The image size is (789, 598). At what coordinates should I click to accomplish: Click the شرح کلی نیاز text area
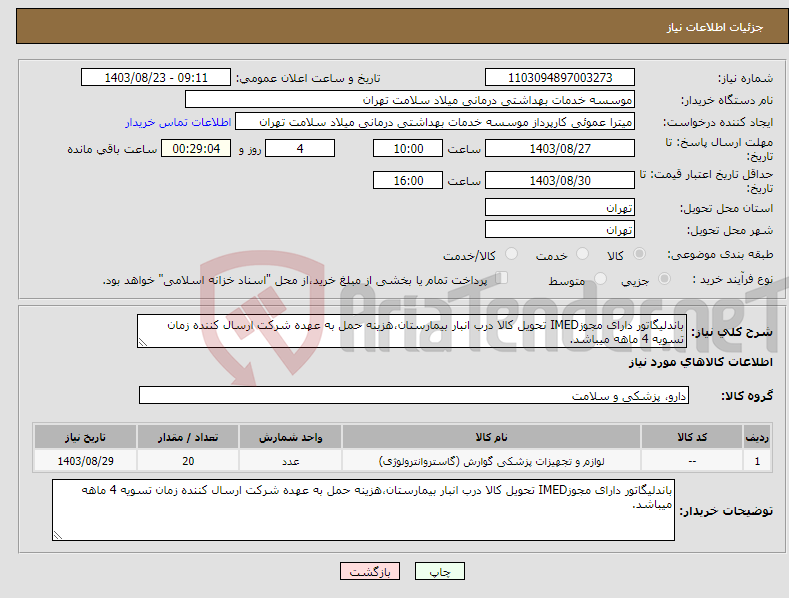point(412,331)
